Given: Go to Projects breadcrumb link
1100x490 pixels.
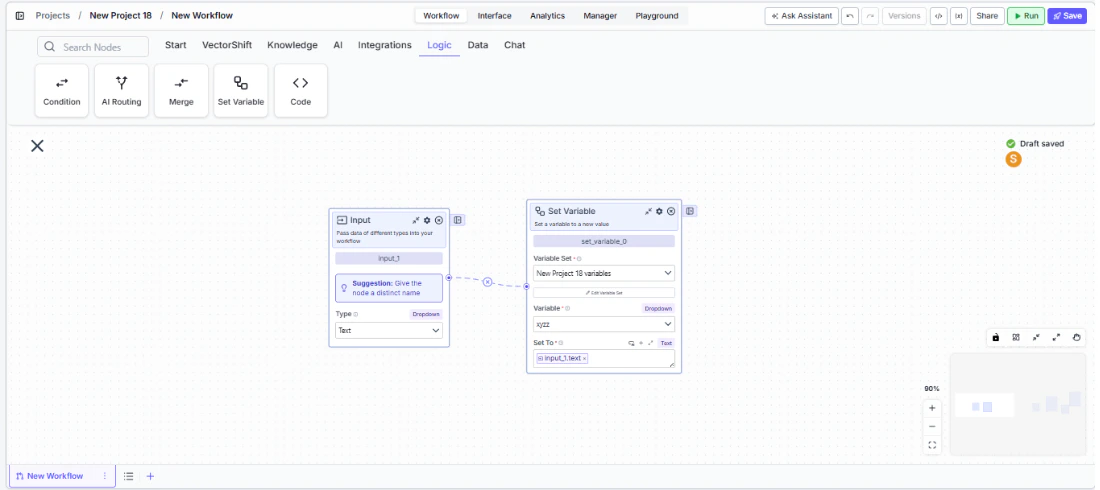Looking at the screenshot, I should tap(53, 15).
